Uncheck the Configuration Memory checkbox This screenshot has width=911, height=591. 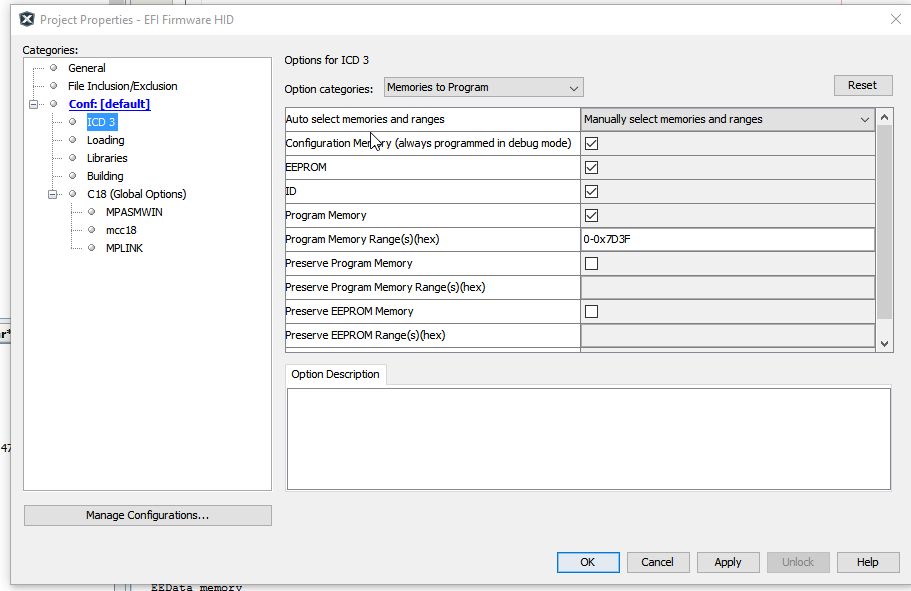point(591,144)
